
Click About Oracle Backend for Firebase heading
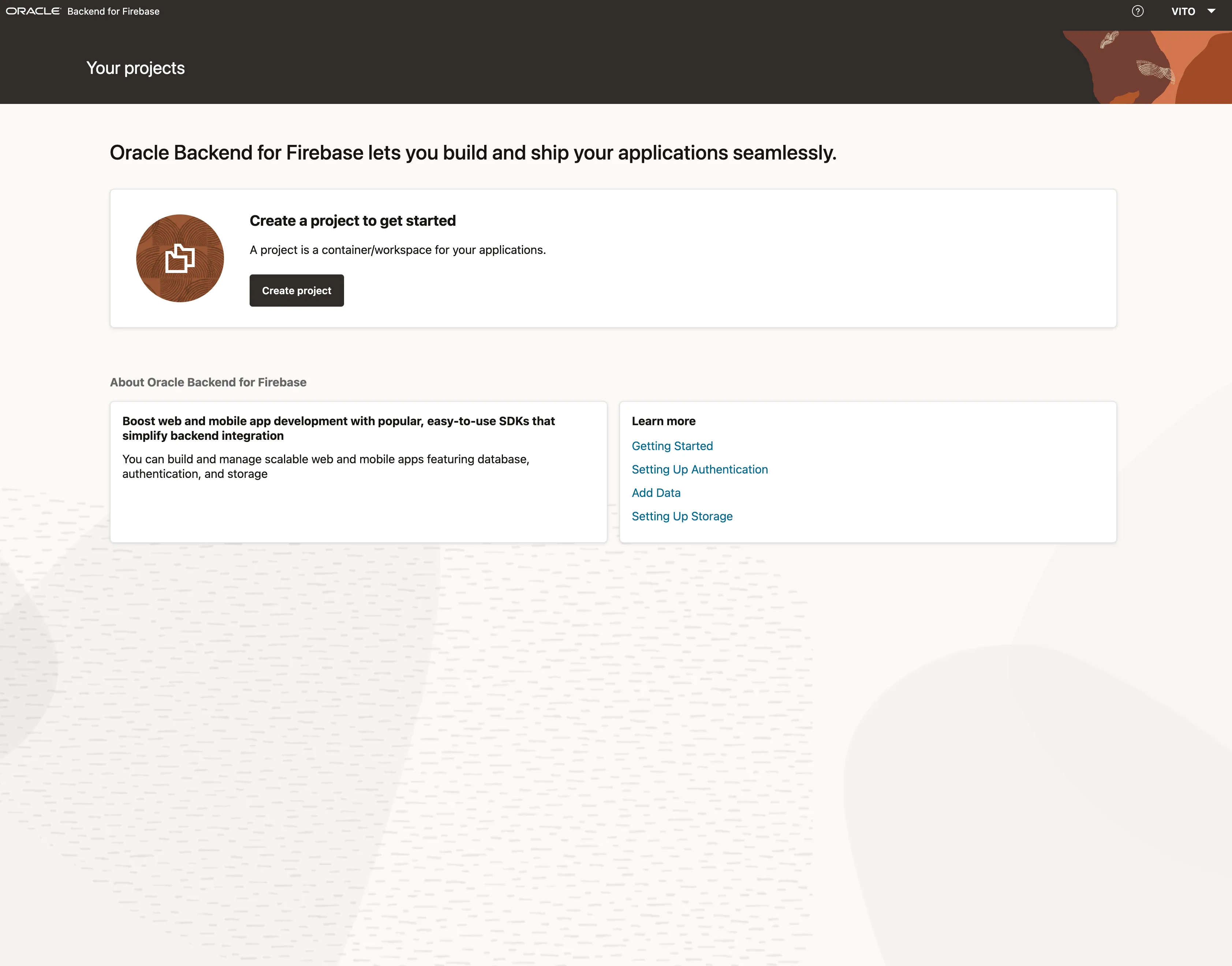pos(208,382)
